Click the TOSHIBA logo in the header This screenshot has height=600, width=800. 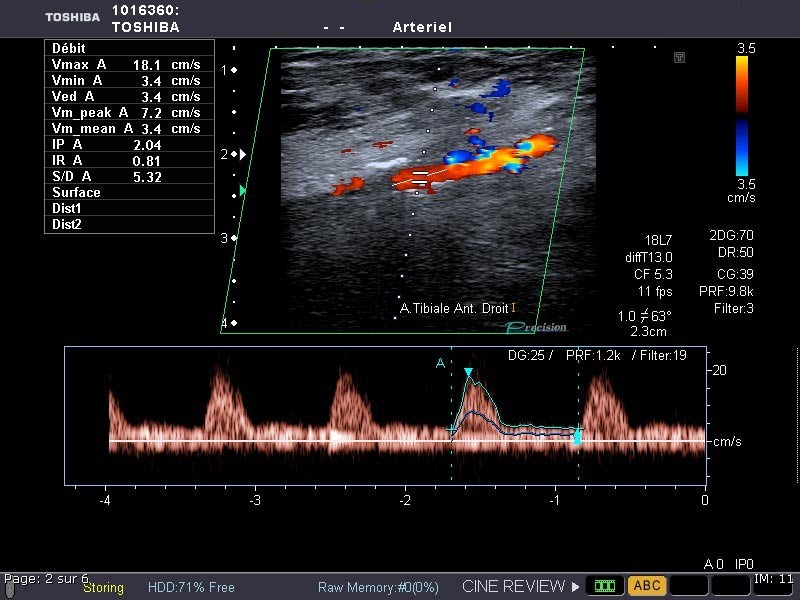[x=72, y=17]
